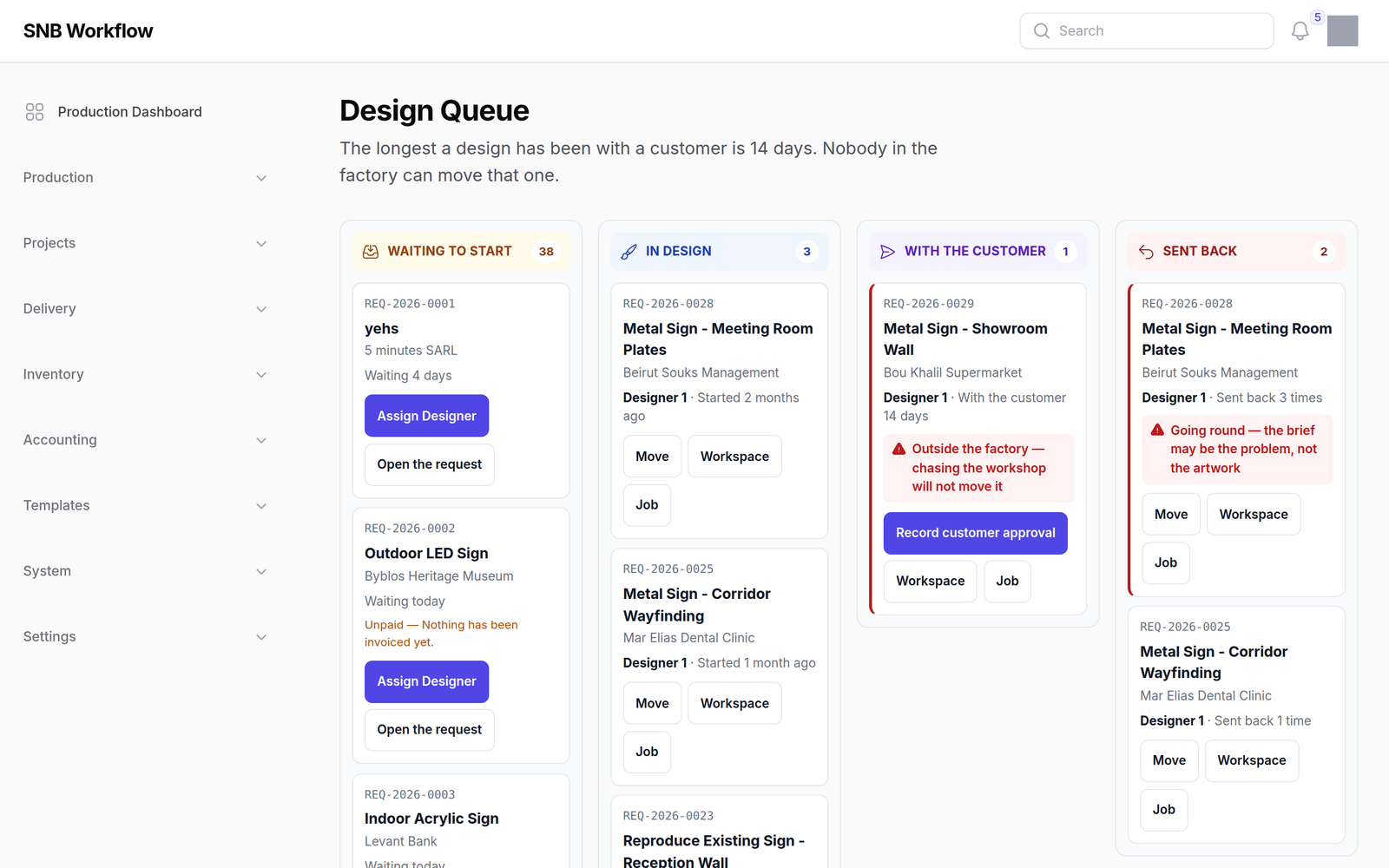Screen dimensions: 1389x868
Task: Move Sent Back card Meeting Room Plates
Action: 1171,515
